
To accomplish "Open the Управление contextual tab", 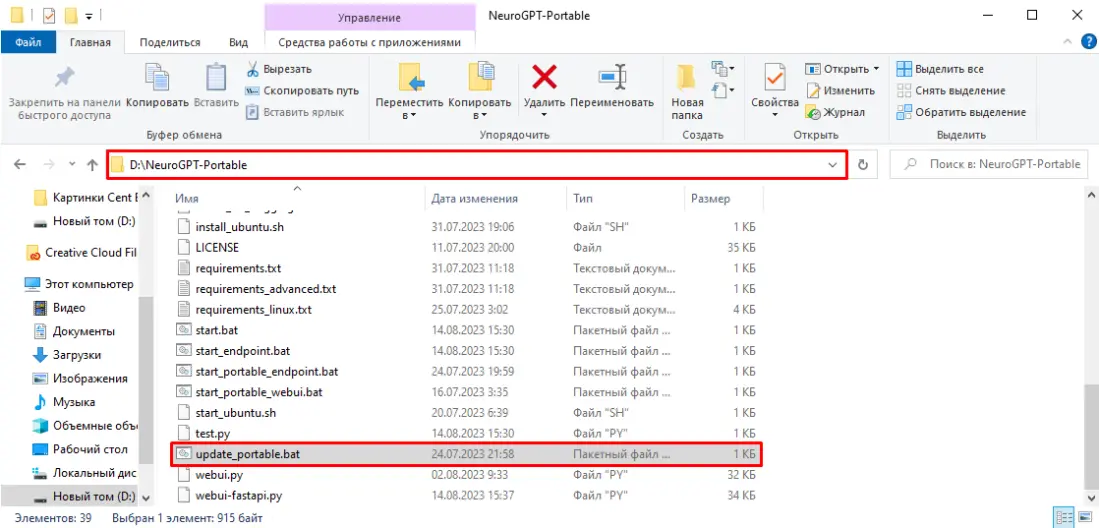I will tap(369, 18).
